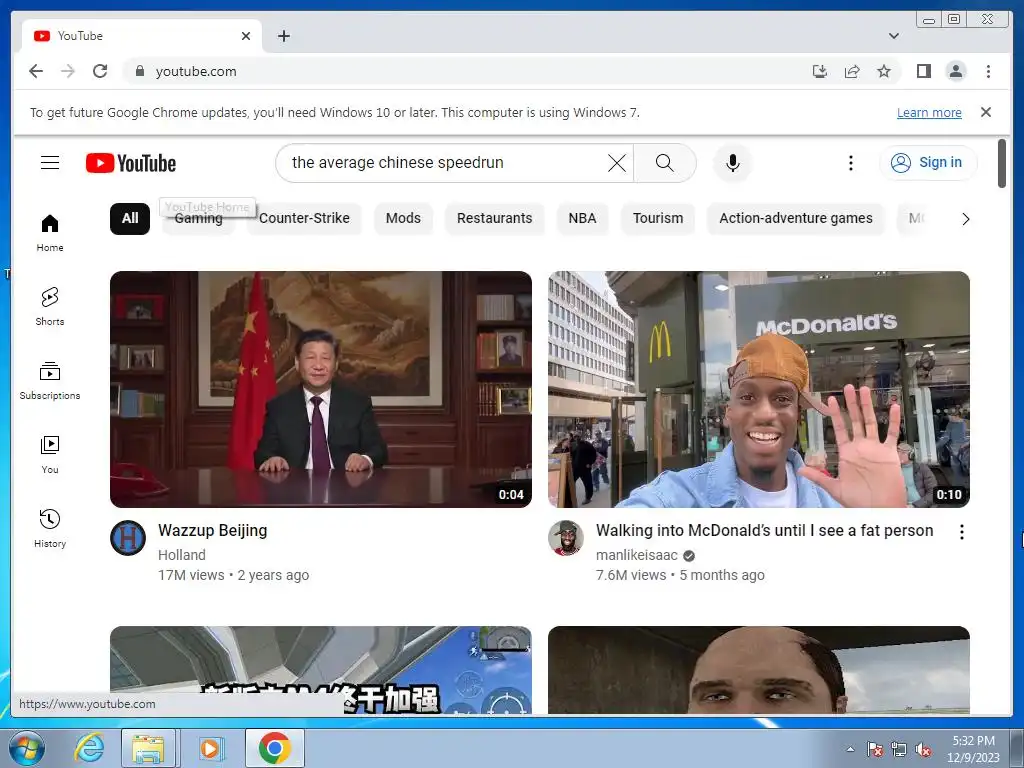This screenshot has height=768, width=1024.
Task: Open the Action Center flag icon
Action: click(x=874, y=750)
